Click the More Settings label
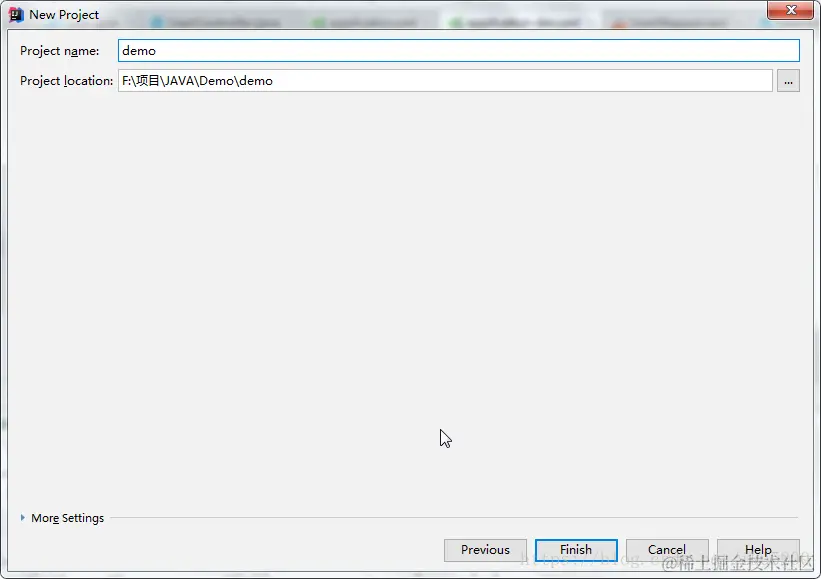The height and width of the screenshot is (579, 821). (x=68, y=518)
